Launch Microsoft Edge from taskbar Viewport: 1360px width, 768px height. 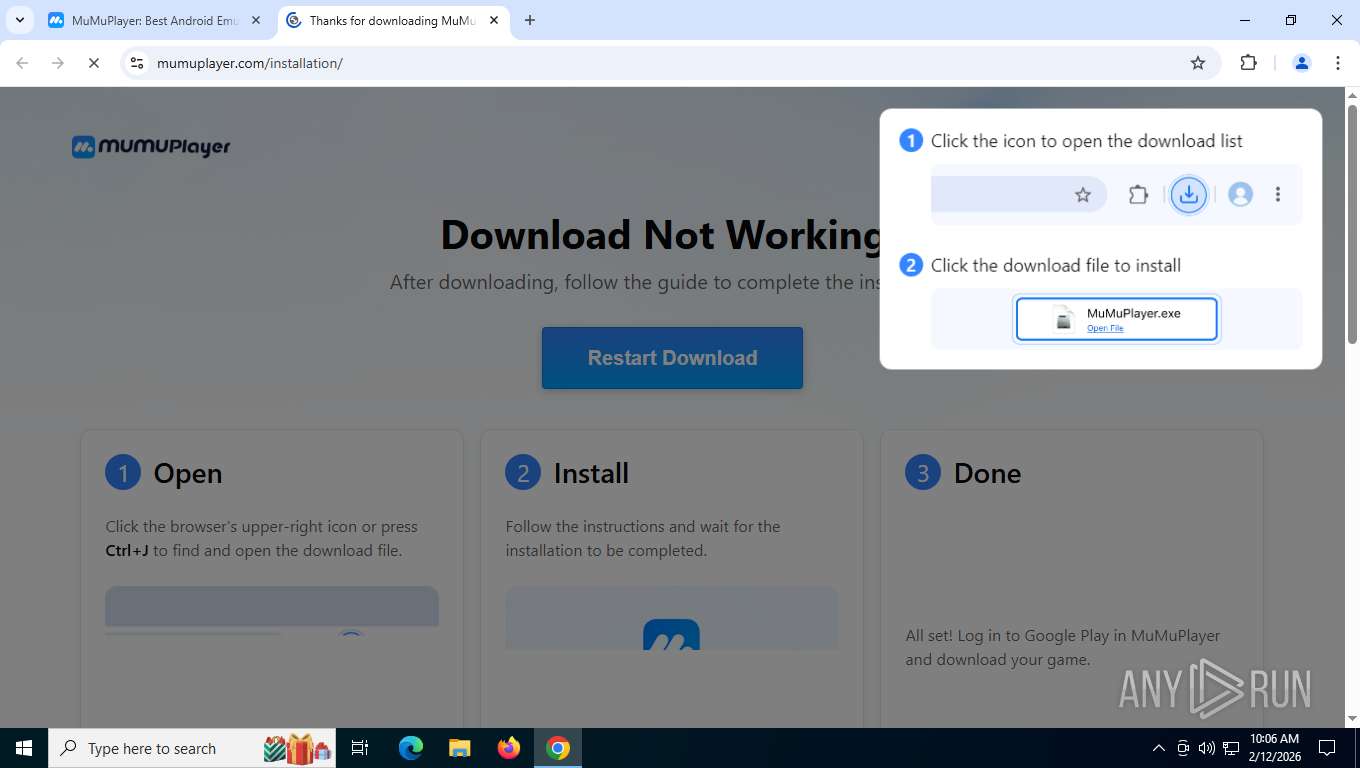click(411, 748)
